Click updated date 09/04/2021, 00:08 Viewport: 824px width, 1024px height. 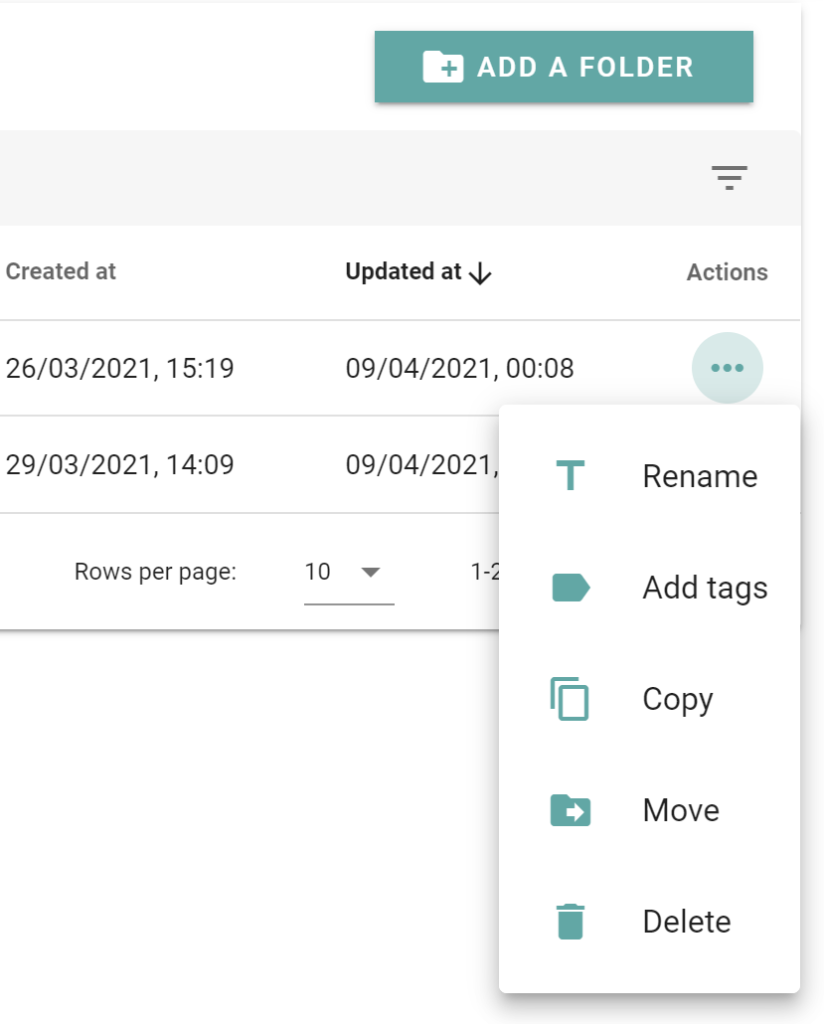pyautogui.click(x=460, y=368)
